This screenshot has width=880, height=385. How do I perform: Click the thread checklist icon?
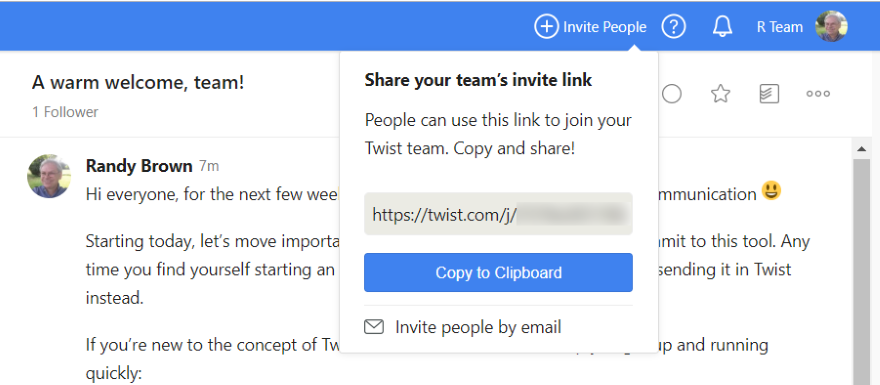pyautogui.click(x=769, y=94)
